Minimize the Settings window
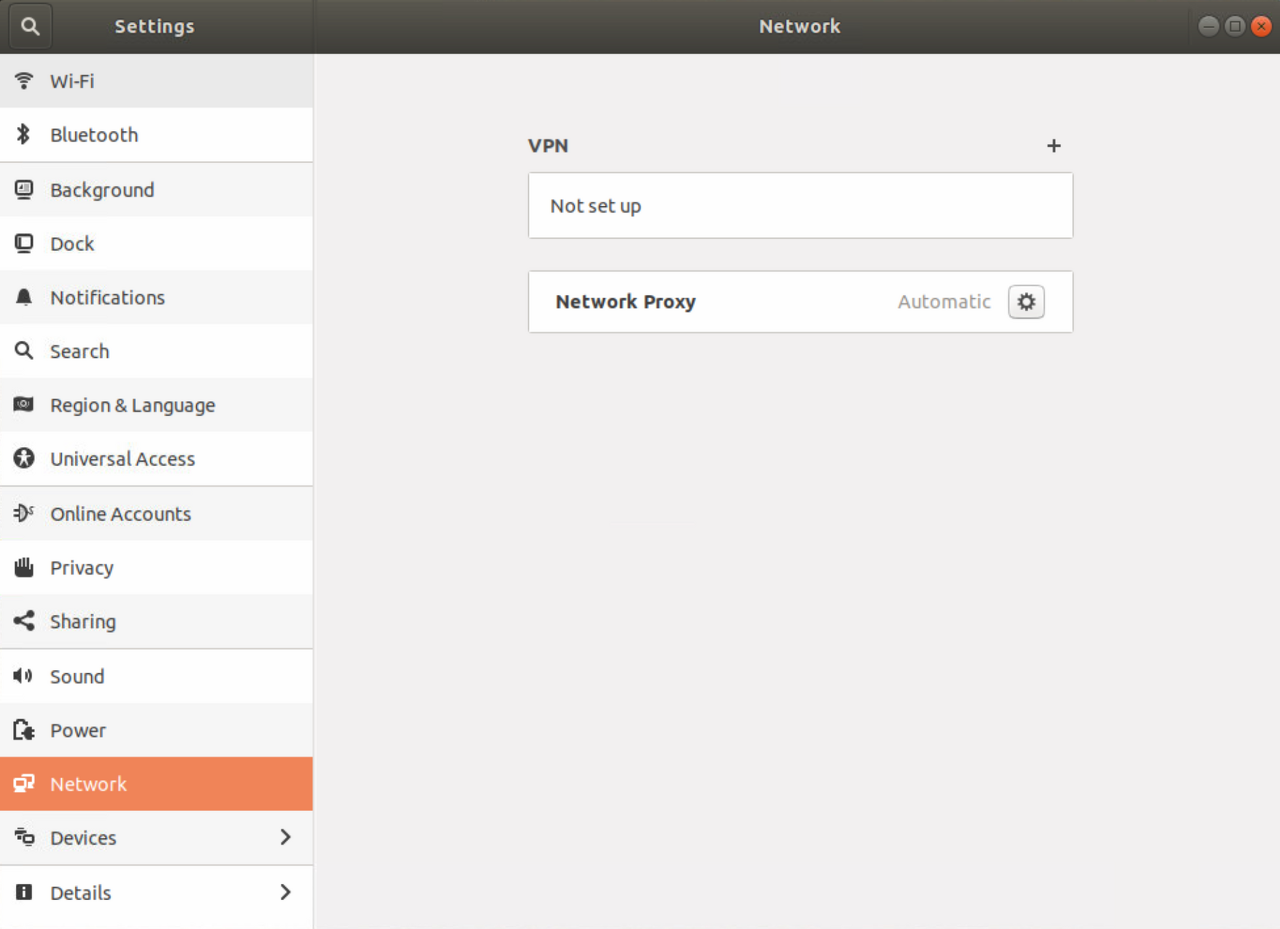Viewport: 1280px width, 929px height. [x=1208, y=27]
